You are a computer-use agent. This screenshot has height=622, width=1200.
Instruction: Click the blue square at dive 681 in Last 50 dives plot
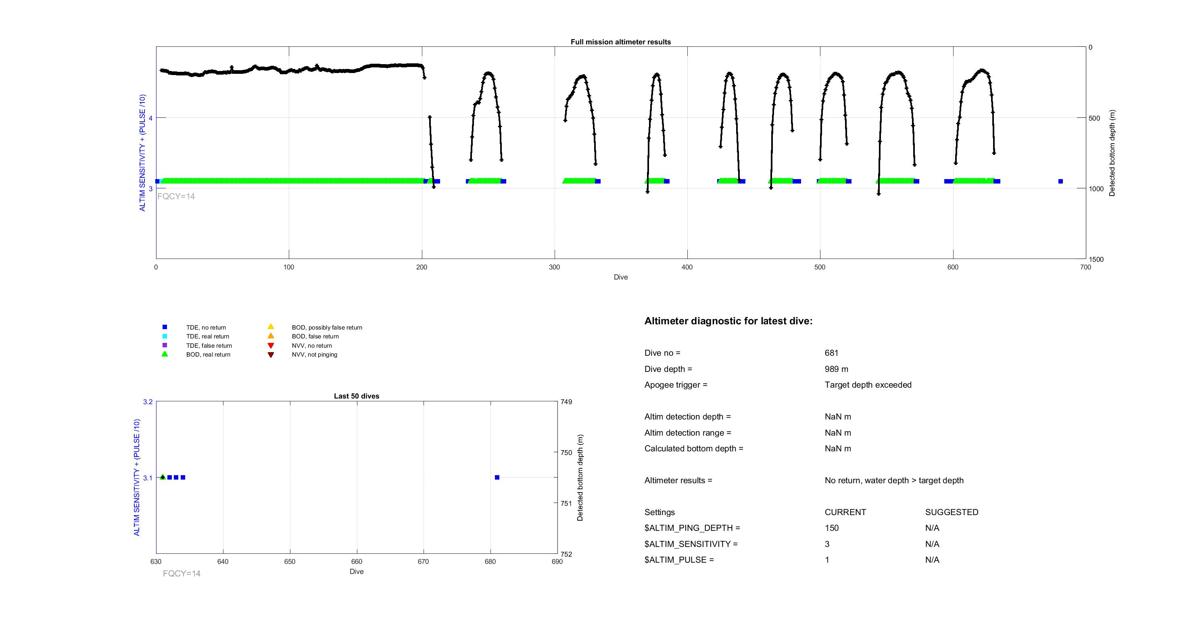(x=497, y=477)
